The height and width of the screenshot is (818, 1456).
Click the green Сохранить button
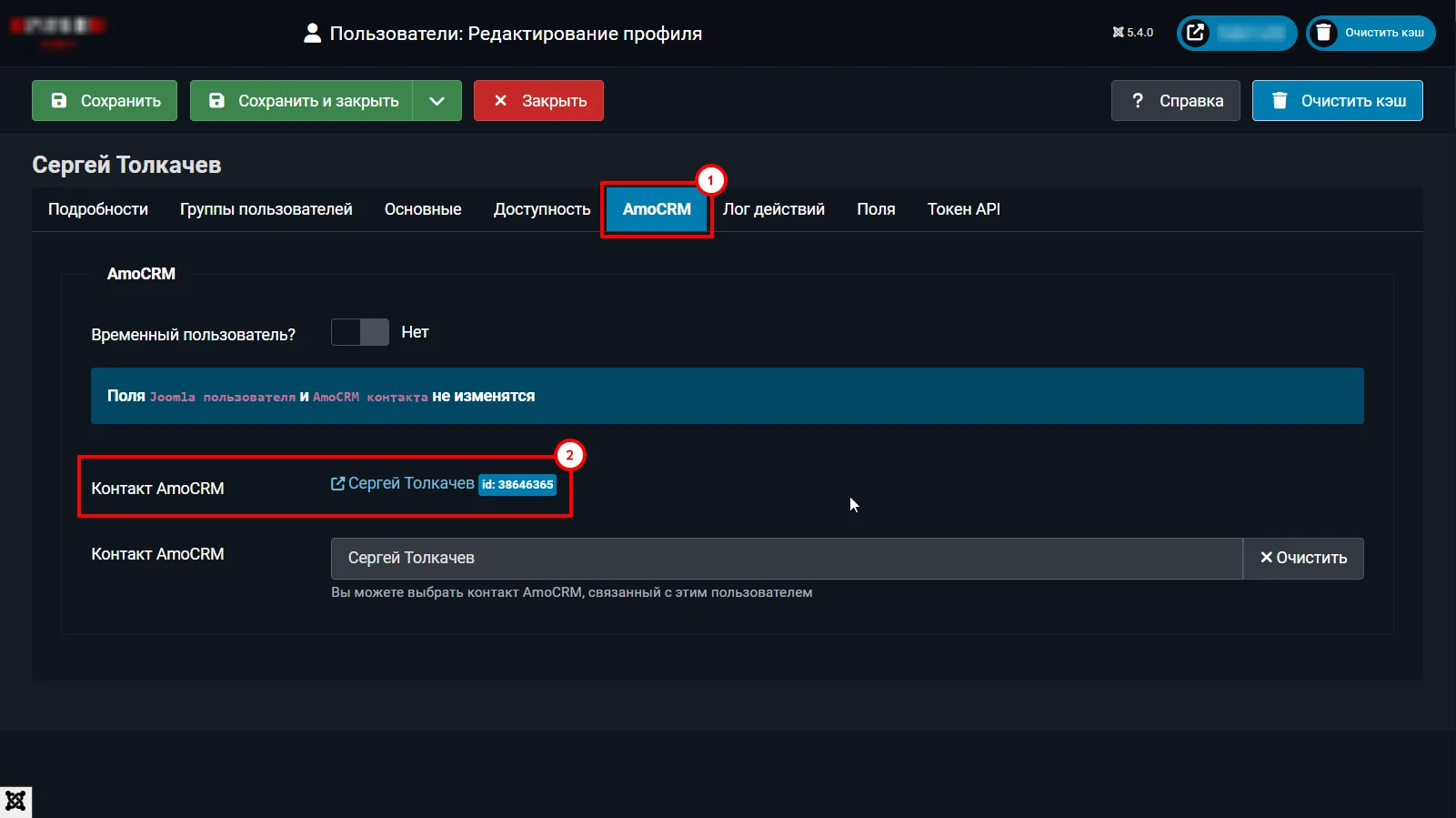105,100
